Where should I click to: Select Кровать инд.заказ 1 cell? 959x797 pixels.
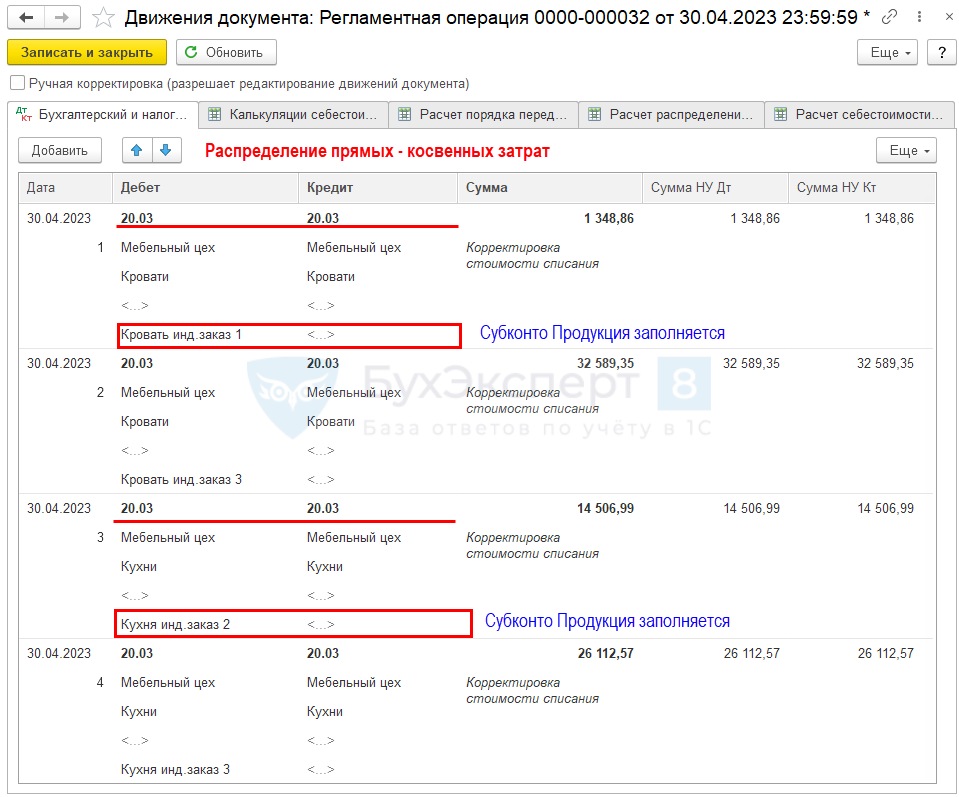[181, 335]
